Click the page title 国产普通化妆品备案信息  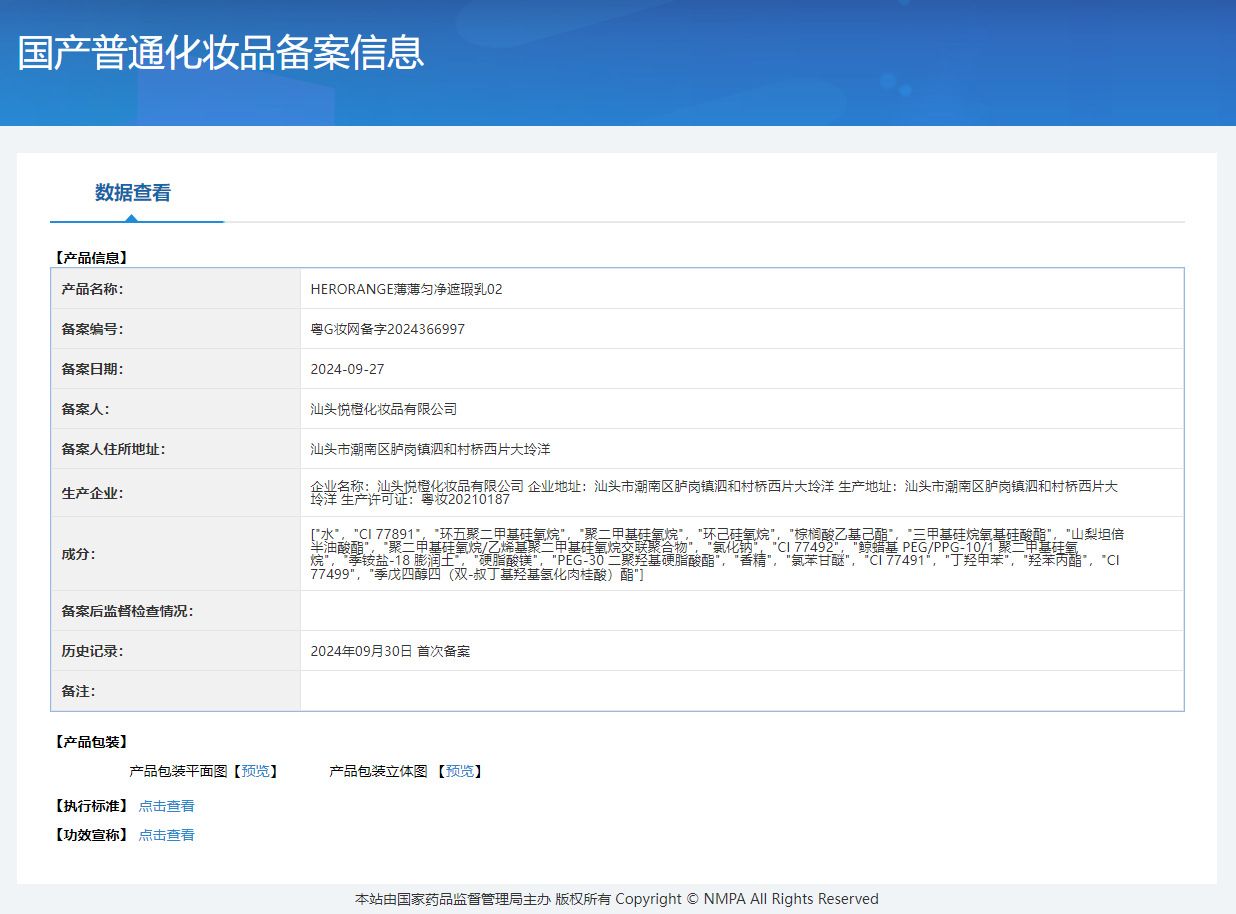point(221,53)
